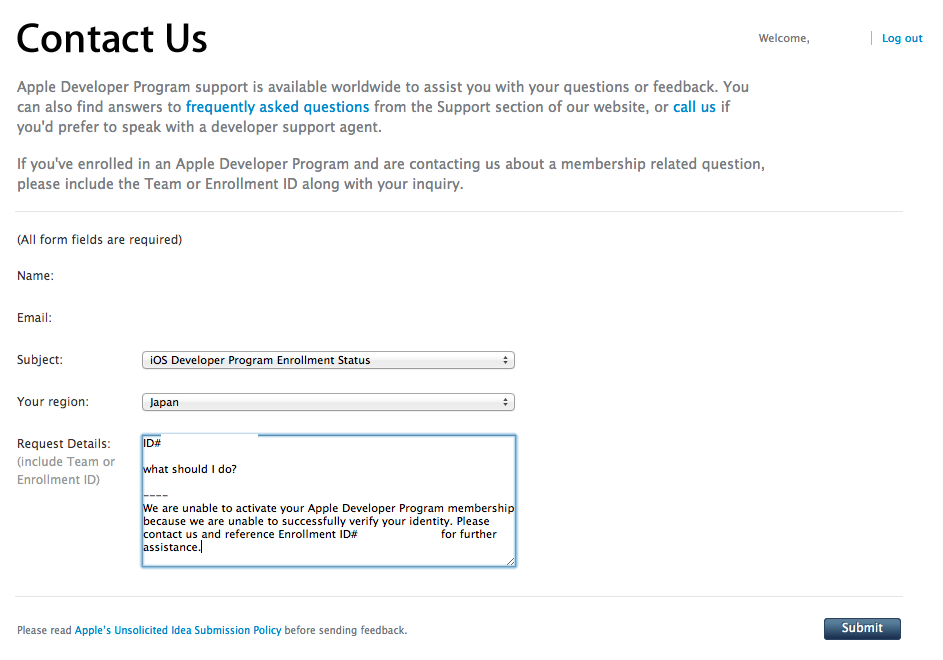
Task: Click the Your region: label
Action: pos(53,402)
